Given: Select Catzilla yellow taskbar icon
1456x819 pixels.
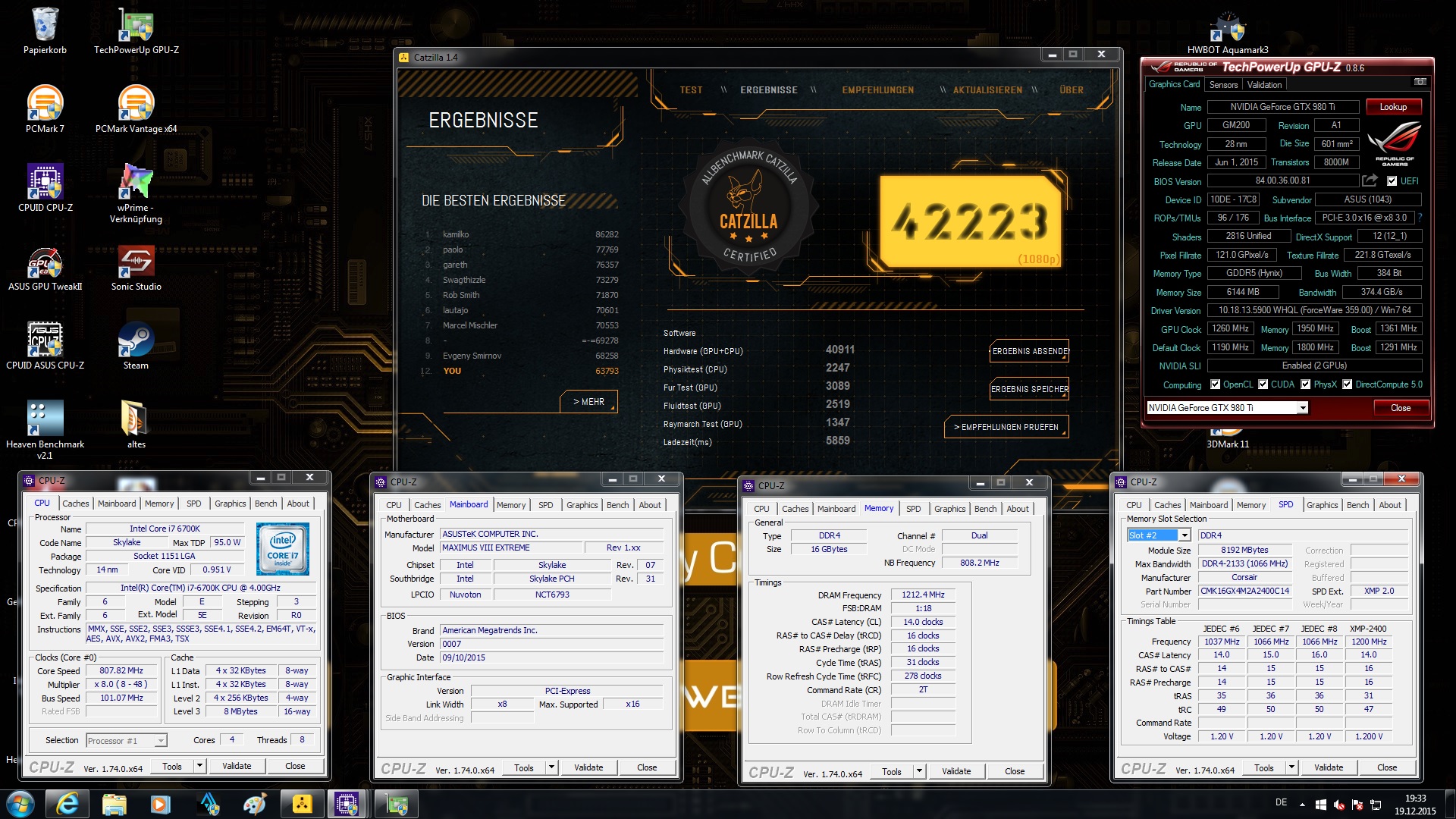Looking at the screenshot, I should (302, 804).
